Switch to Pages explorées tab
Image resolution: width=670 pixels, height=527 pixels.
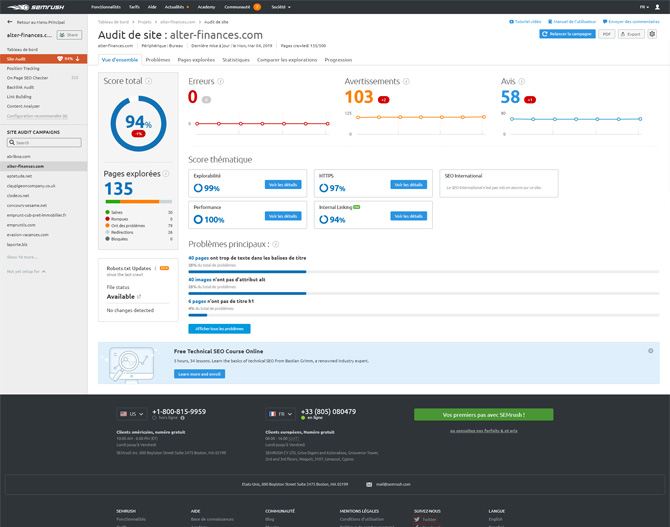tap(196, 60)
